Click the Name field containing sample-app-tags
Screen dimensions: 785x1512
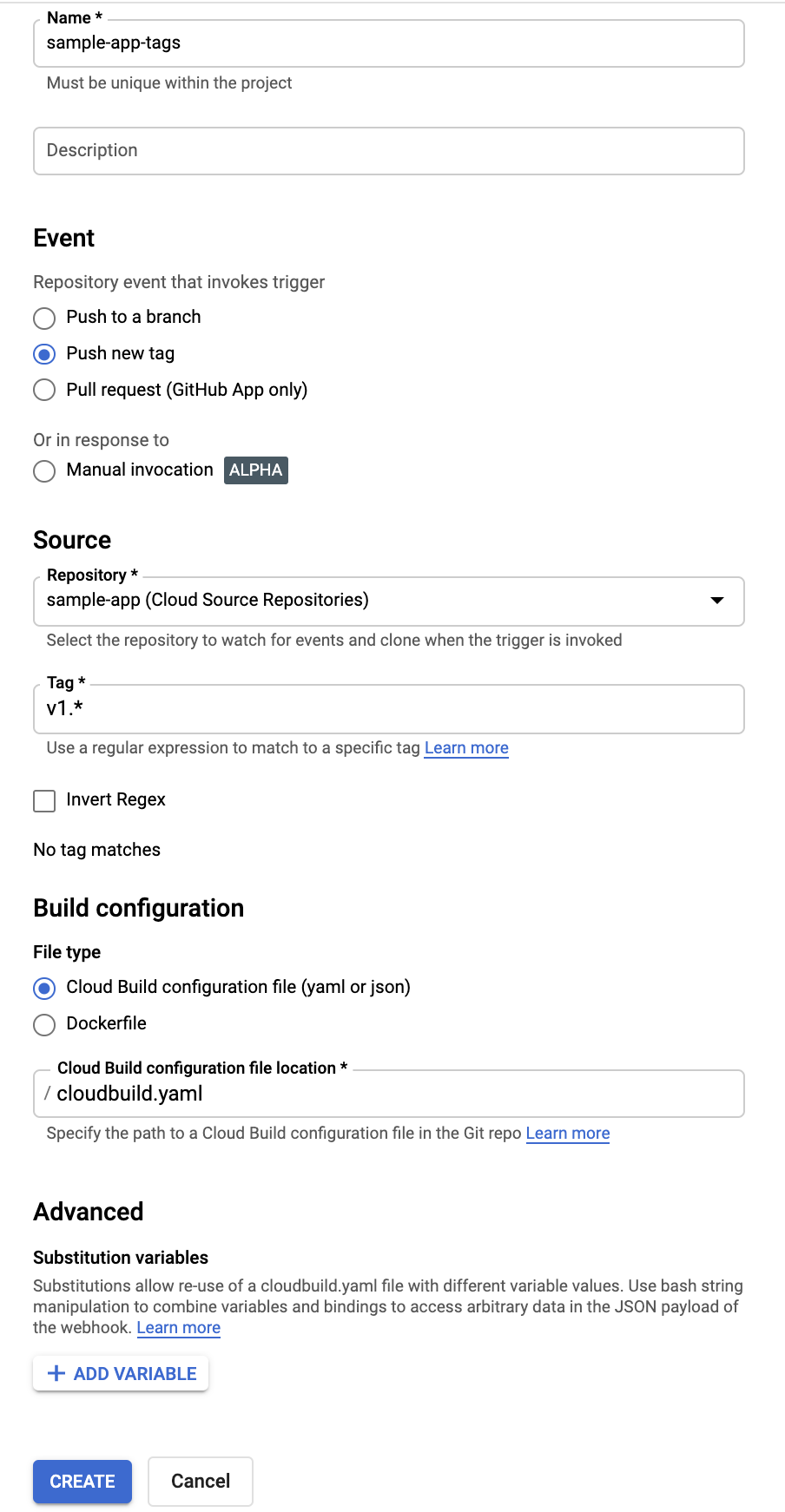(388, 43)
